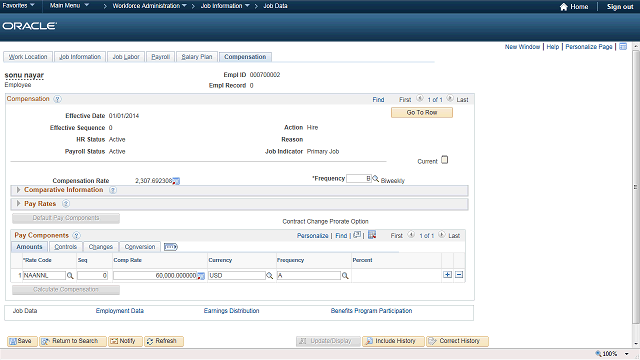Click the page vertical scrollbar

(x=636, y=188)
